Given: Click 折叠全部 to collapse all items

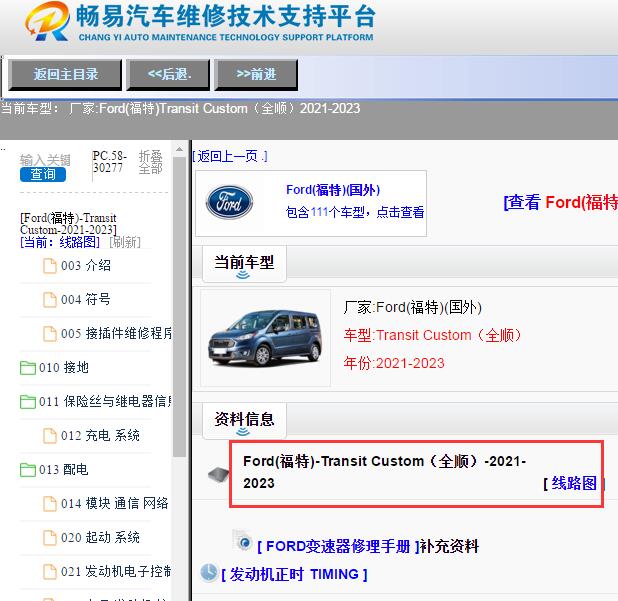Looking at the screenshot, I should (151, 162).
